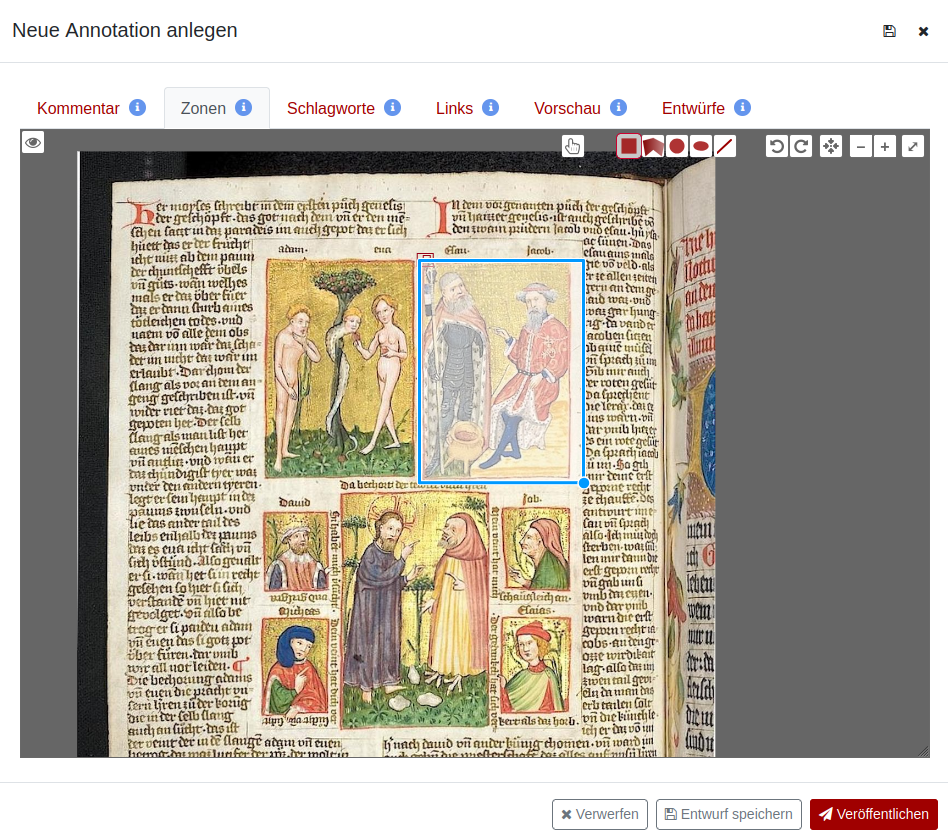Screen dimensions: 948x837
Task: Select the circle zone tool
Action: (x=677, y=146)
